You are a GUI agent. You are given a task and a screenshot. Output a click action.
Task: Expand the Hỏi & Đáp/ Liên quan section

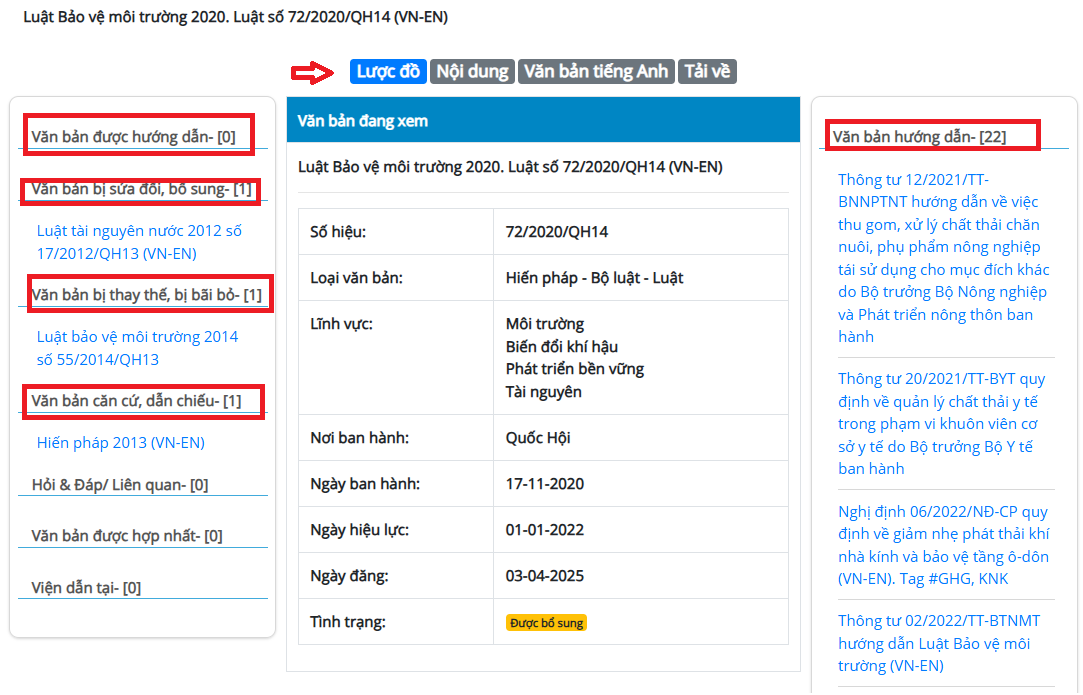119,485
